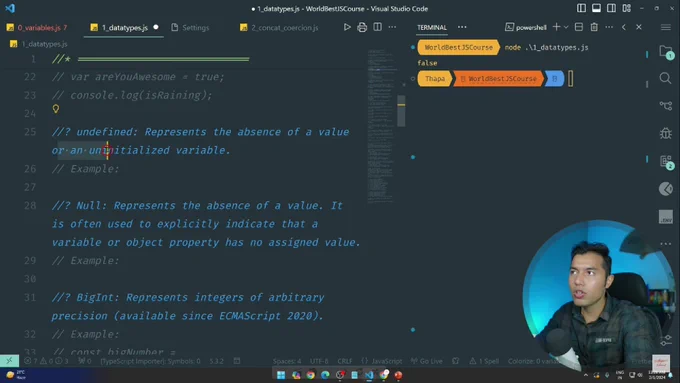
Task: Click the Colorize status bar item
Action: click(x=533, y=361)
